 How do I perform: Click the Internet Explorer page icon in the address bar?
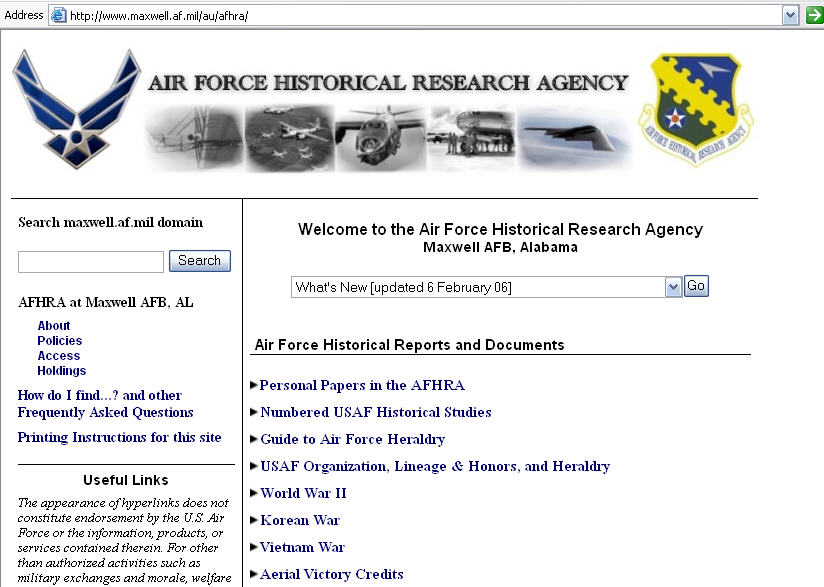pyautogui.click(x=58, y=16)
